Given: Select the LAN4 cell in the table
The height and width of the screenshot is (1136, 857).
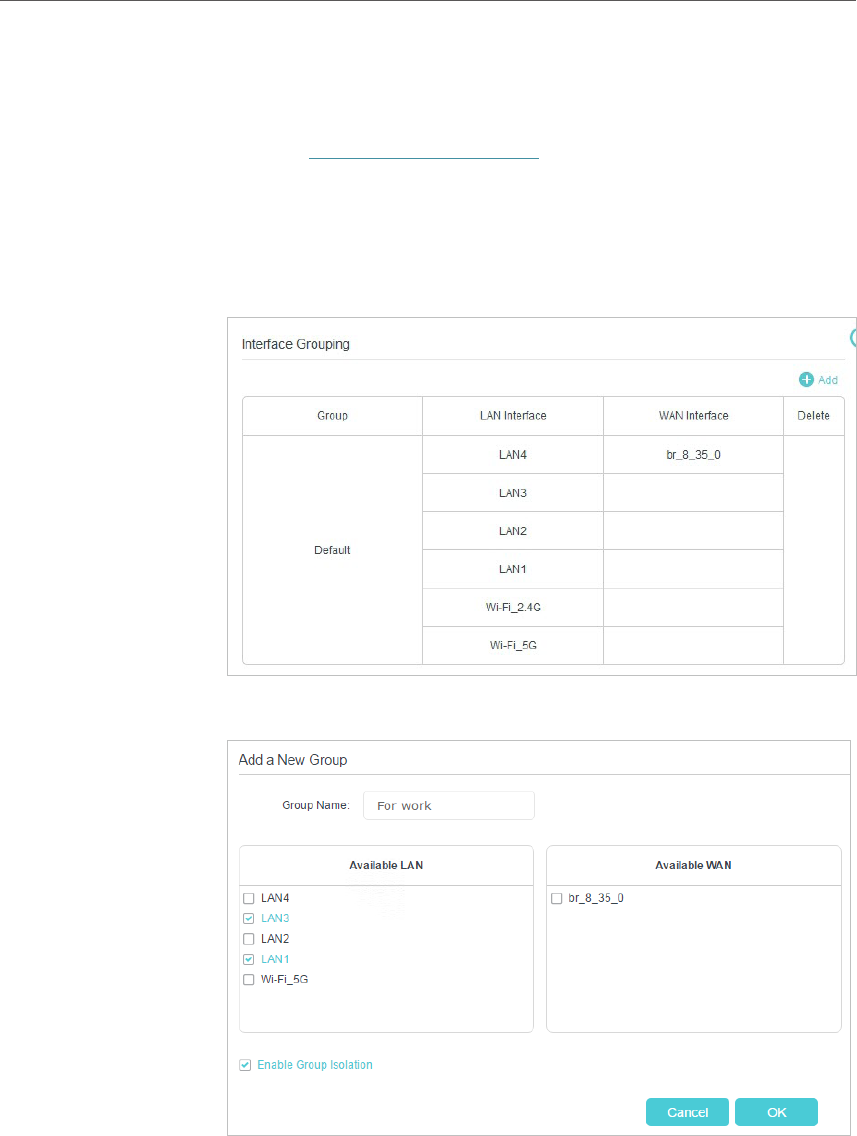Looking at the screenshot, I should tap(513, 455).
